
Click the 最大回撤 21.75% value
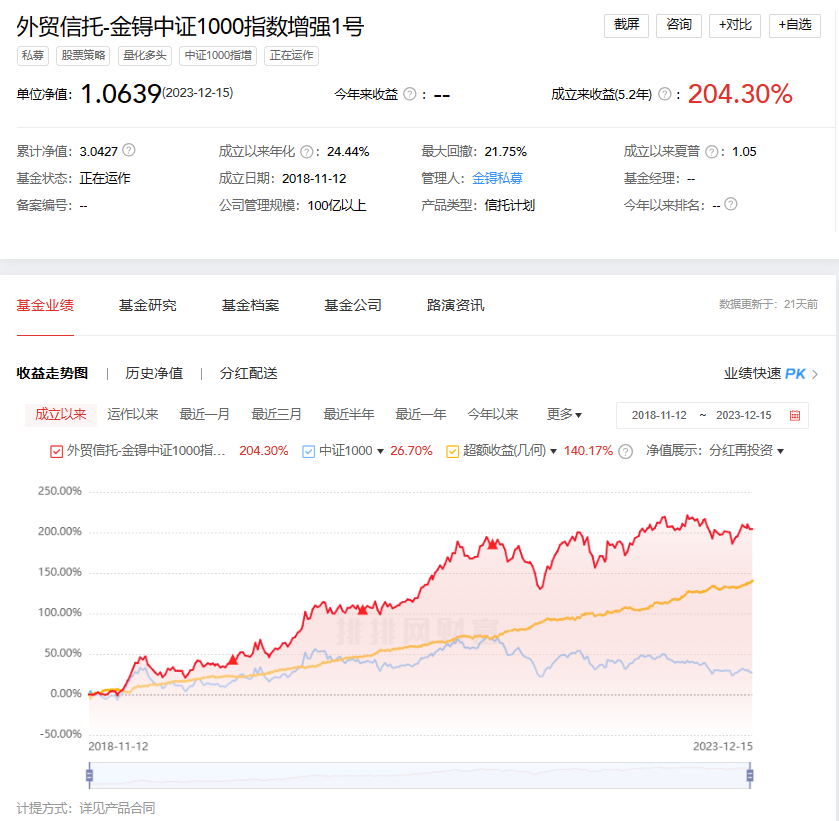pyautogui.click(x=506, y=152)
